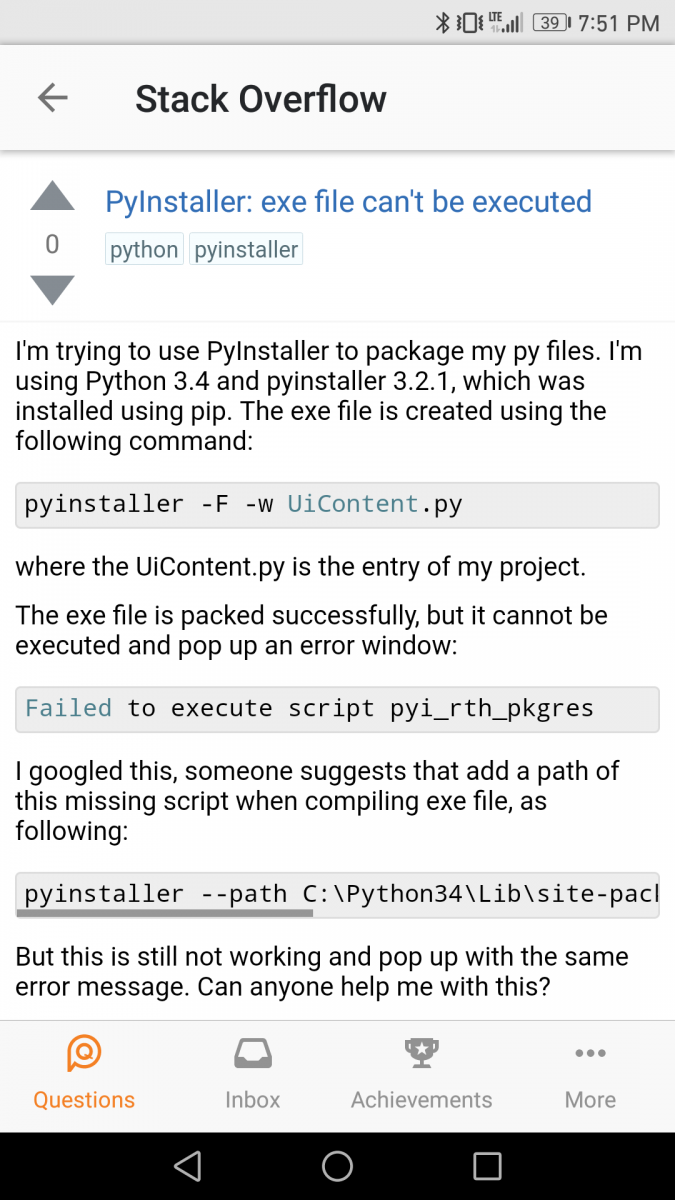Tap the Bluetooth status icon

(442, 23)
